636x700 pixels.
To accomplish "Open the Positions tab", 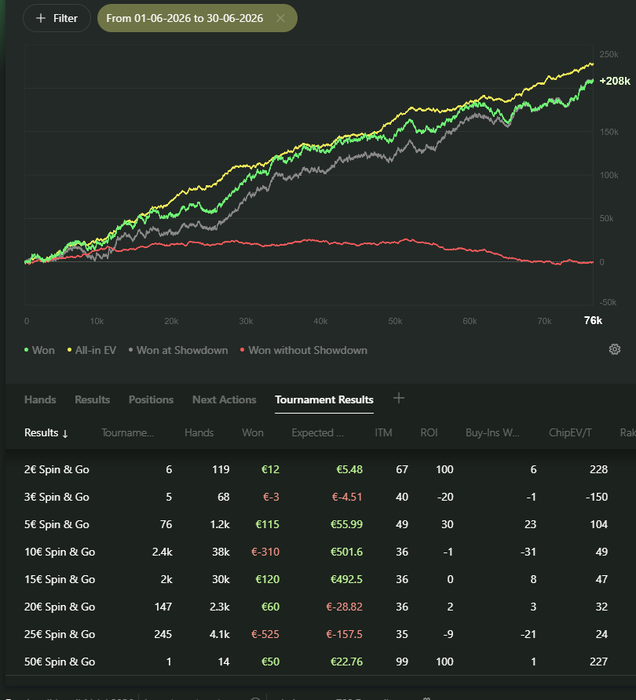I will [151, 400].
